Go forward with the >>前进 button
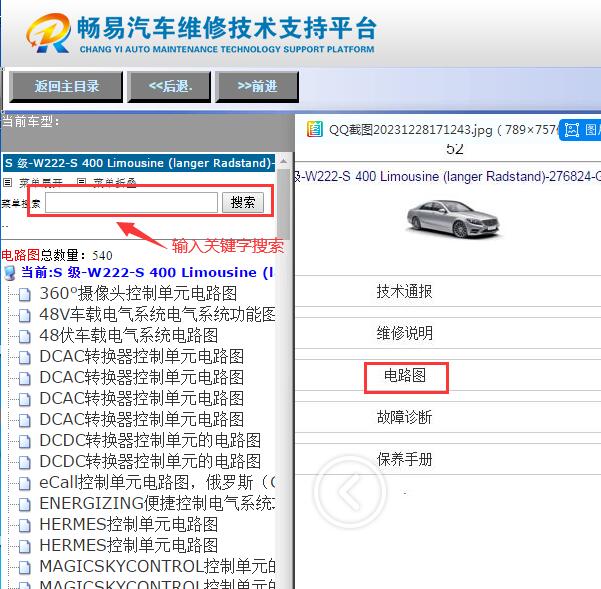 click(x=257, y=87)
